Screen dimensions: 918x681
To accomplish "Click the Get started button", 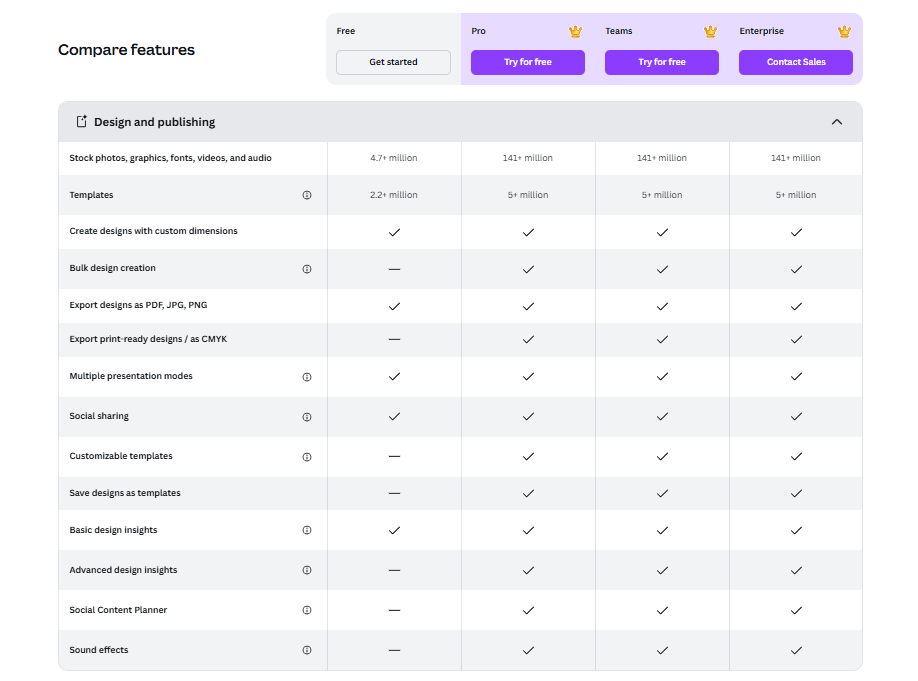I will pos(393,62).
